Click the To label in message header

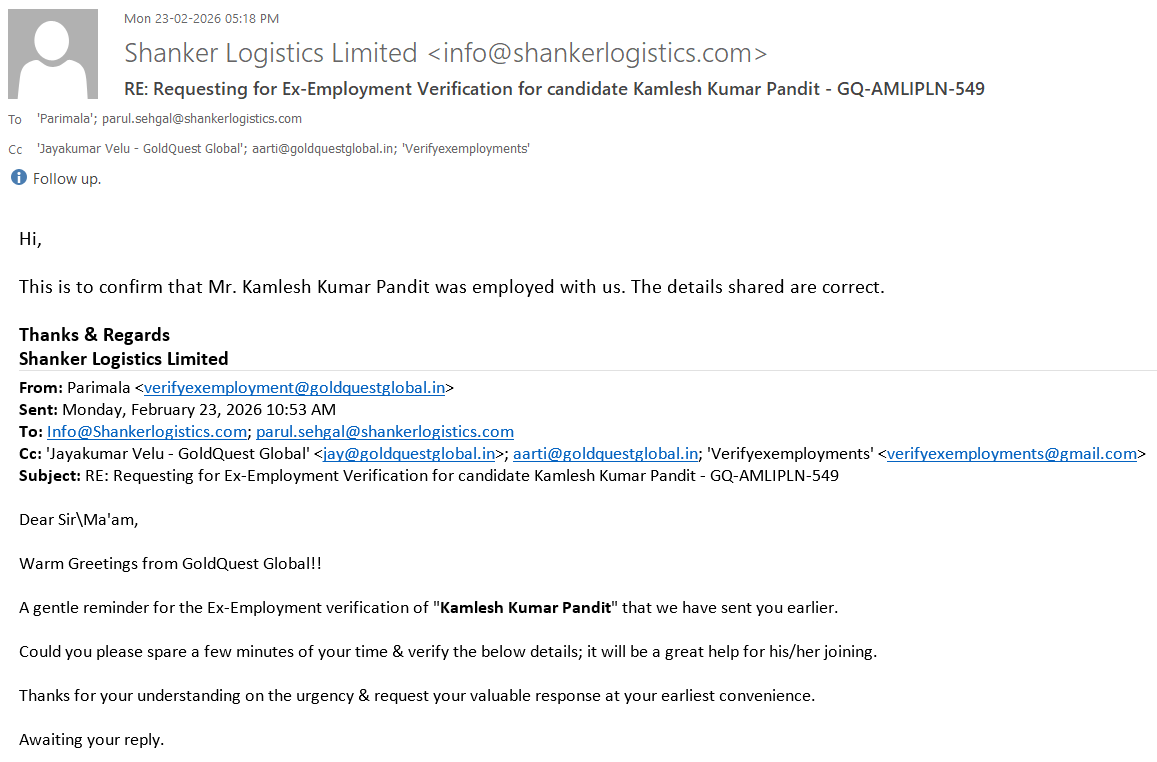coord(15,120)
